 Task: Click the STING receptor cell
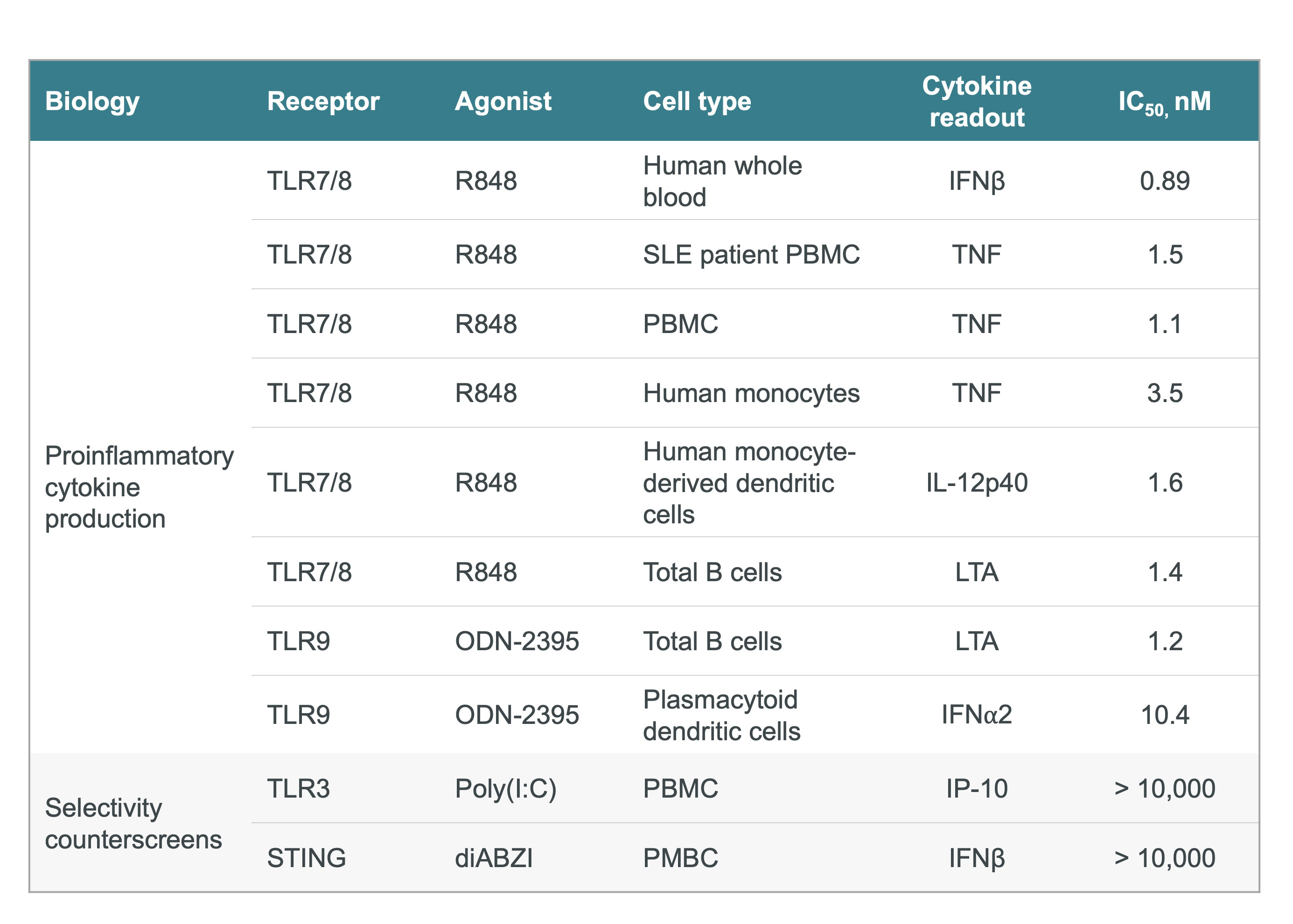tap(306, 858)
